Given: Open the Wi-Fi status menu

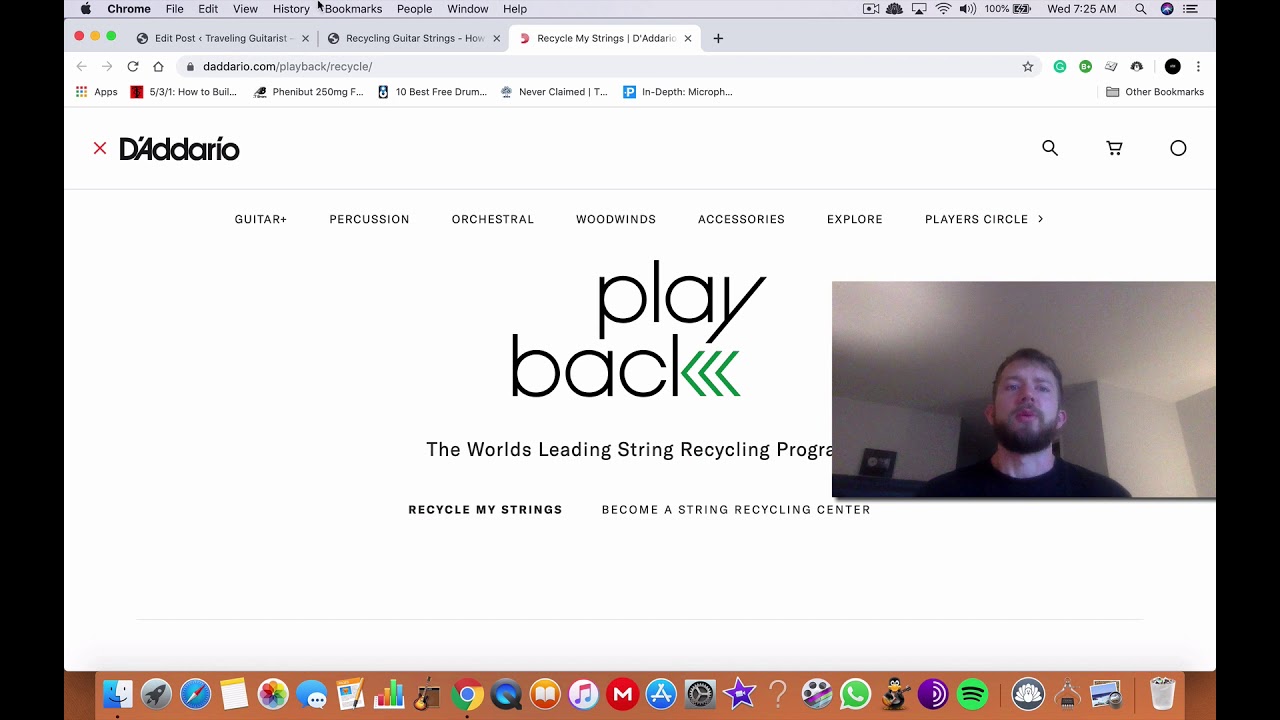Looking at the screenshot, I should point(943,9).
